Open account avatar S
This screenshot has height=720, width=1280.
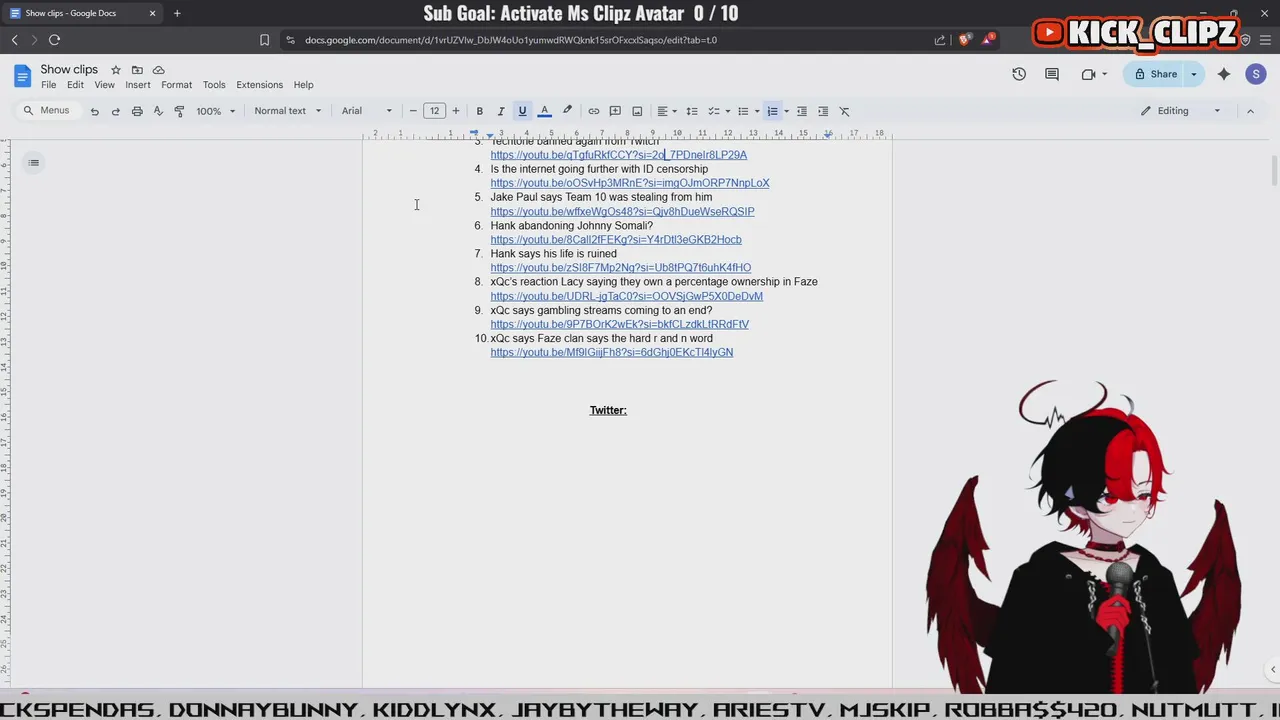(x=1256, y=74)
